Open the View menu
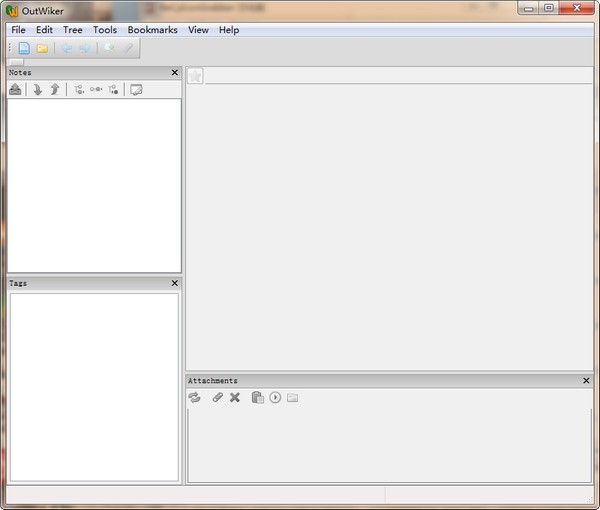 click(198, 30)
